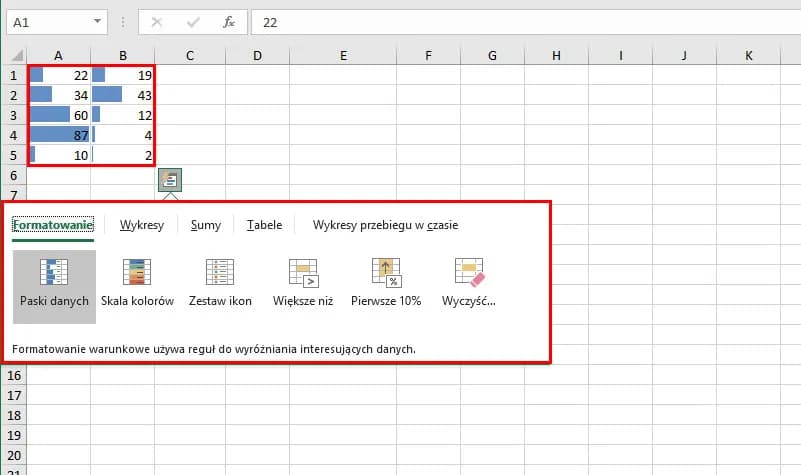Open the Name Box dropdown arrow

(x=96, y=21)
